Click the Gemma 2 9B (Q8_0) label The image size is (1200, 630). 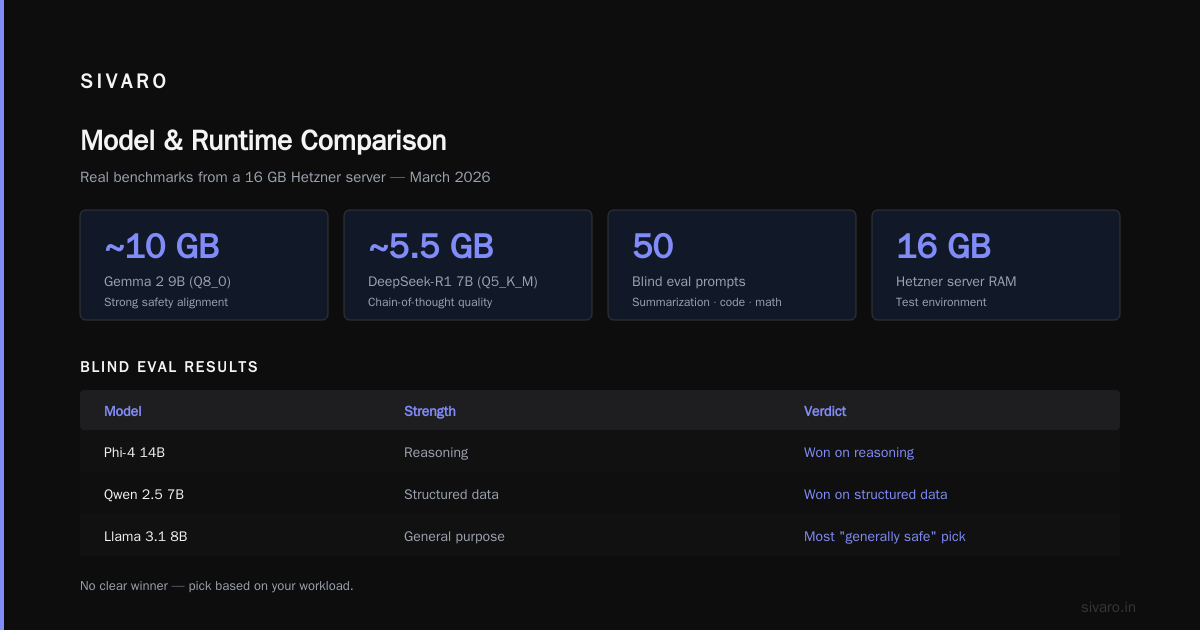pyautogui.click(x=167, y=282)
